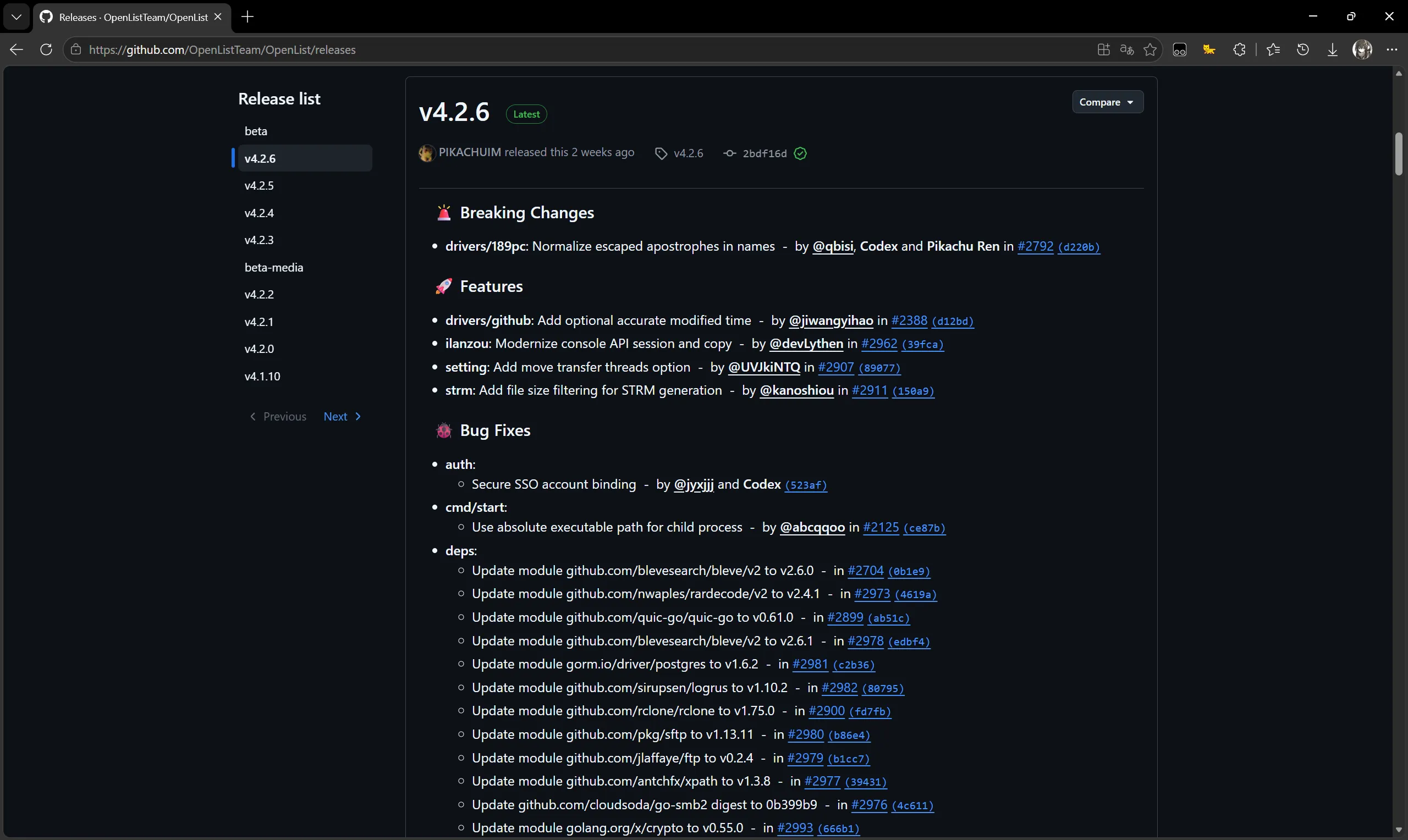
Task: Open the v4.2.6 release title
Action: [x=454, y=112]
